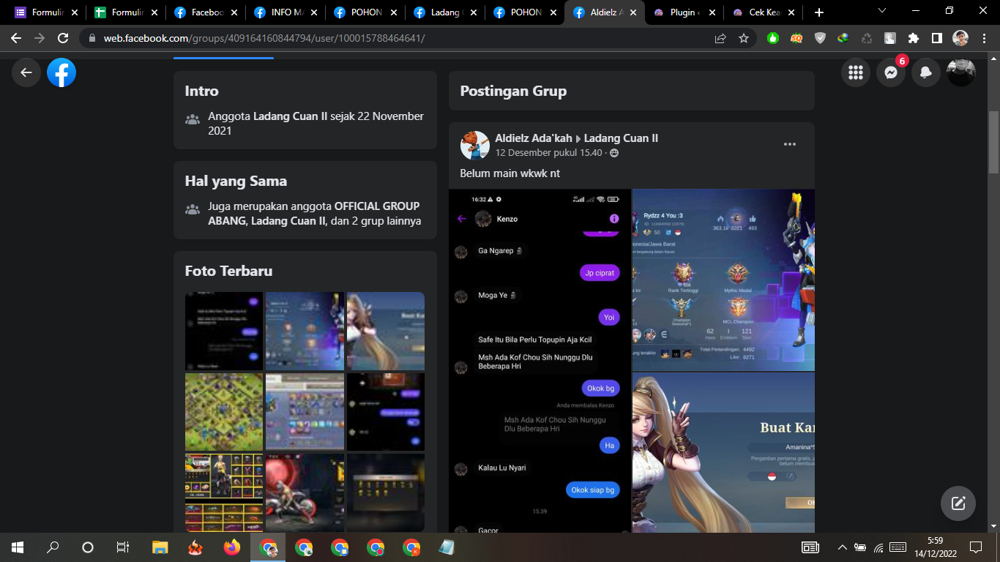This screenshot has height=562, width=1000.
Task: Open Windows taskbar search
Action: pyautogui.click(x=53, y=547)
